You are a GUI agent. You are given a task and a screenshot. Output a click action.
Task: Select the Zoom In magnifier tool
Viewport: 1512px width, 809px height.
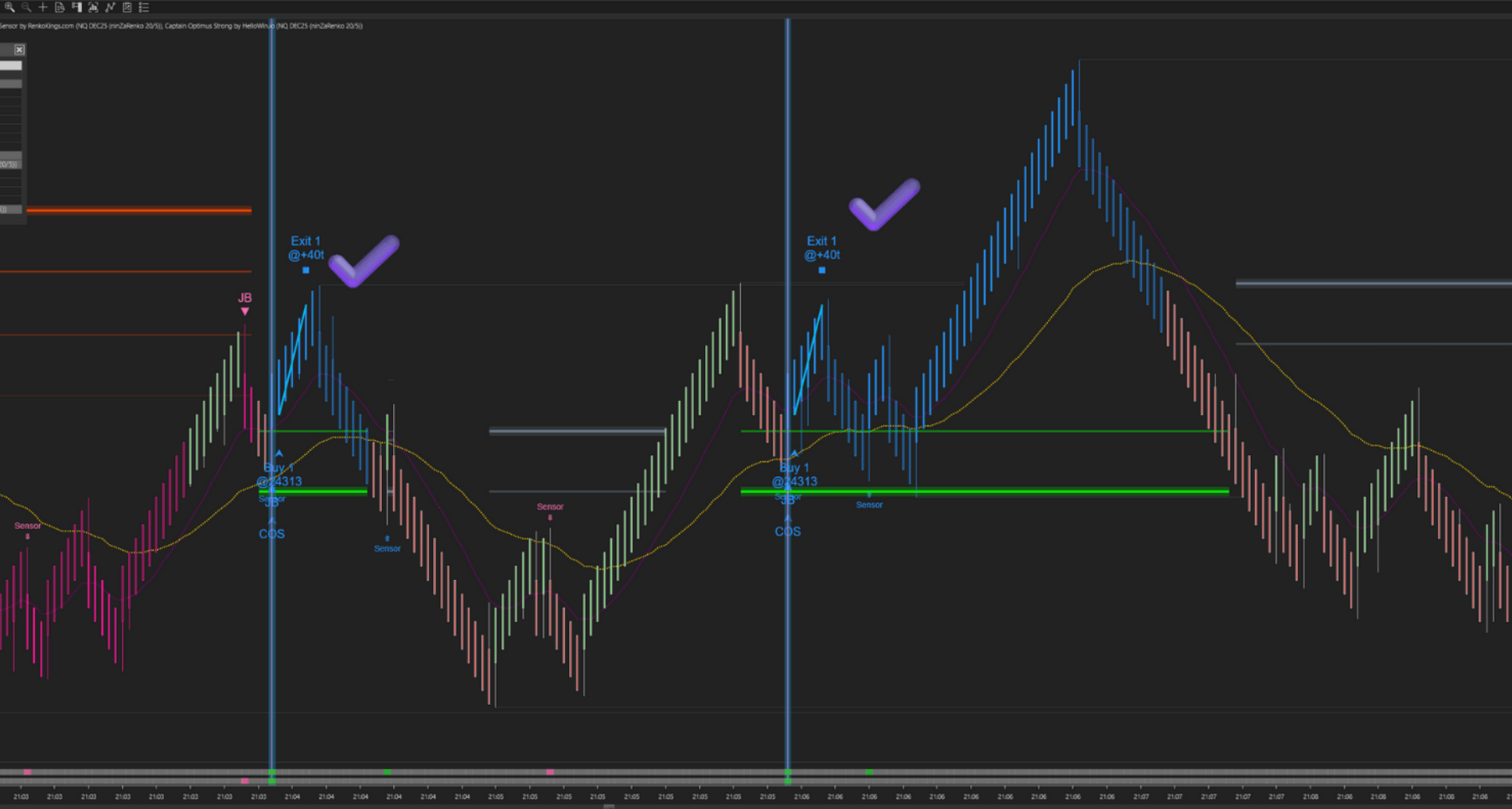click(x=10, y=7)
